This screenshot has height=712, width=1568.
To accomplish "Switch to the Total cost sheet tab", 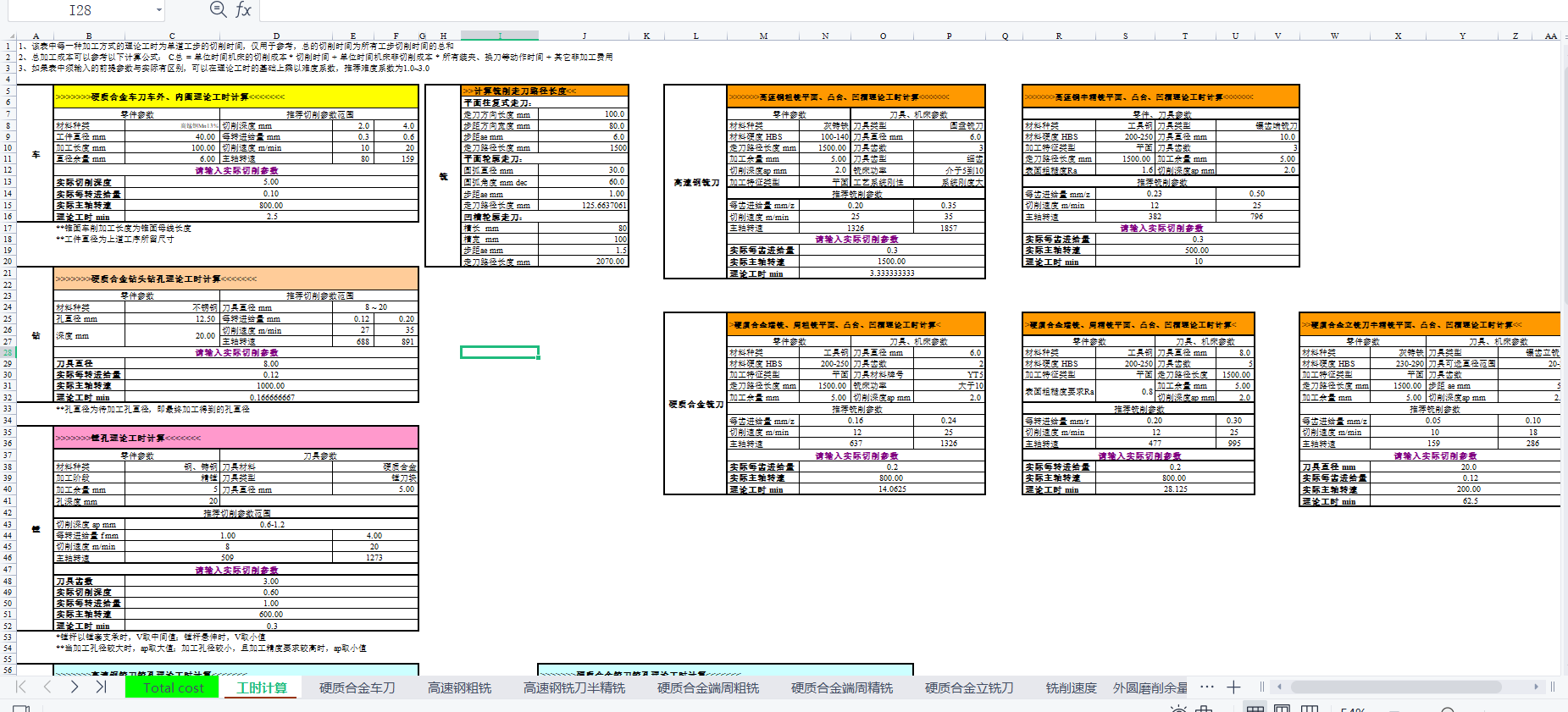I will [x=174, y=687].
